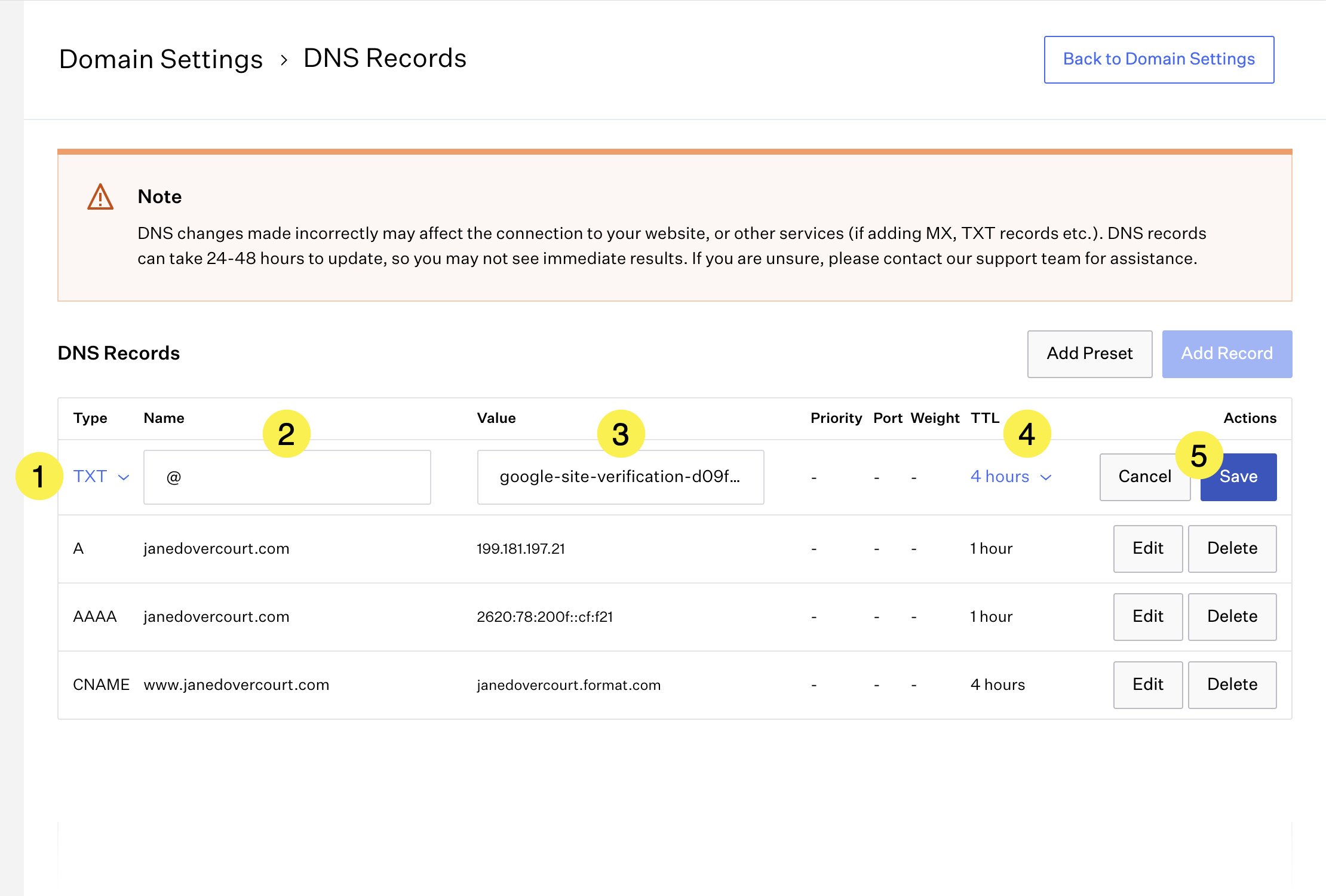Click the A row's janedovercourt.com name
The width and height of the screenshot is (1326, 896).
[x=216, y=548]
